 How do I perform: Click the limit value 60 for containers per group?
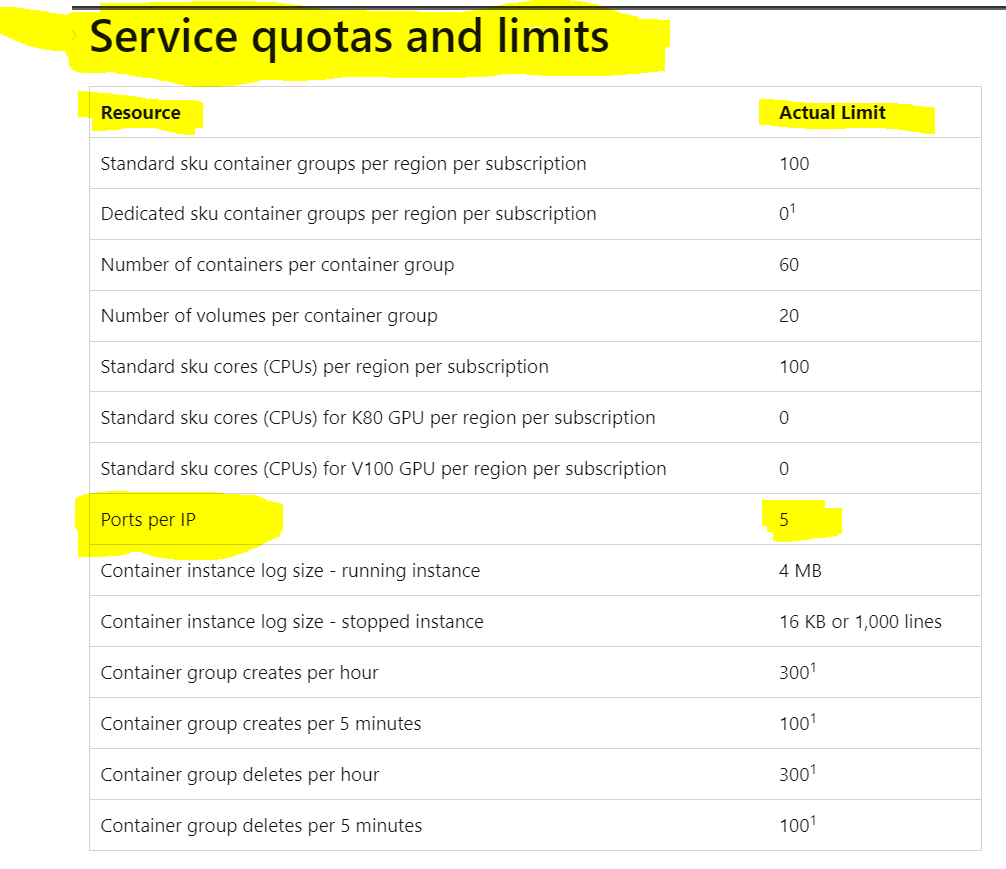point(789,265)
